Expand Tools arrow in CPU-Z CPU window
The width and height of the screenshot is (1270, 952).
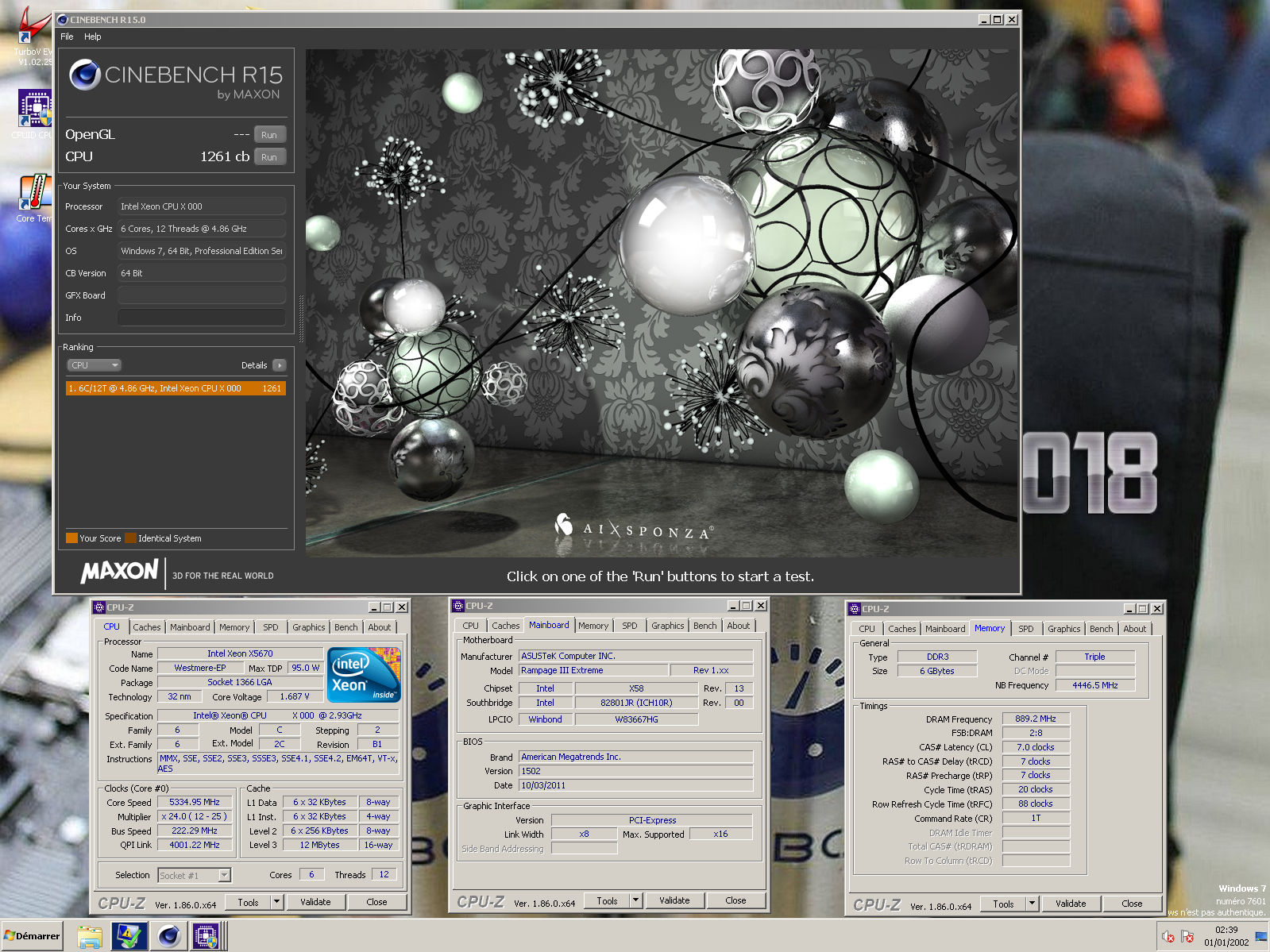pyautogui.click(x=276, y=902)
